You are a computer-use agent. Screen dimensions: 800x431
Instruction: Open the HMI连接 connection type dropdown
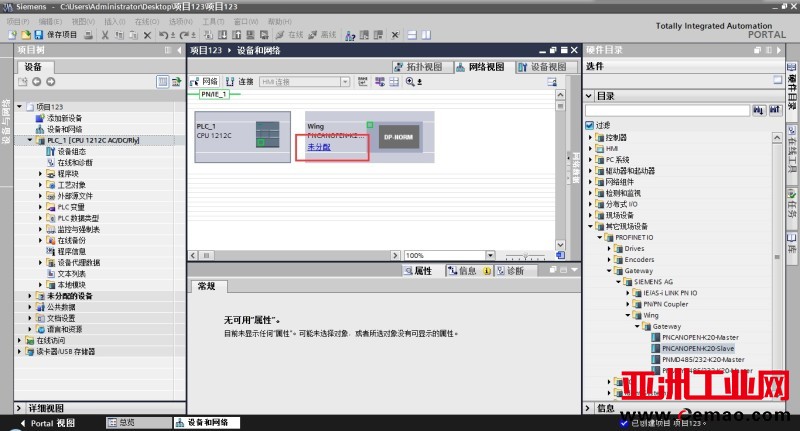[345, 82]
